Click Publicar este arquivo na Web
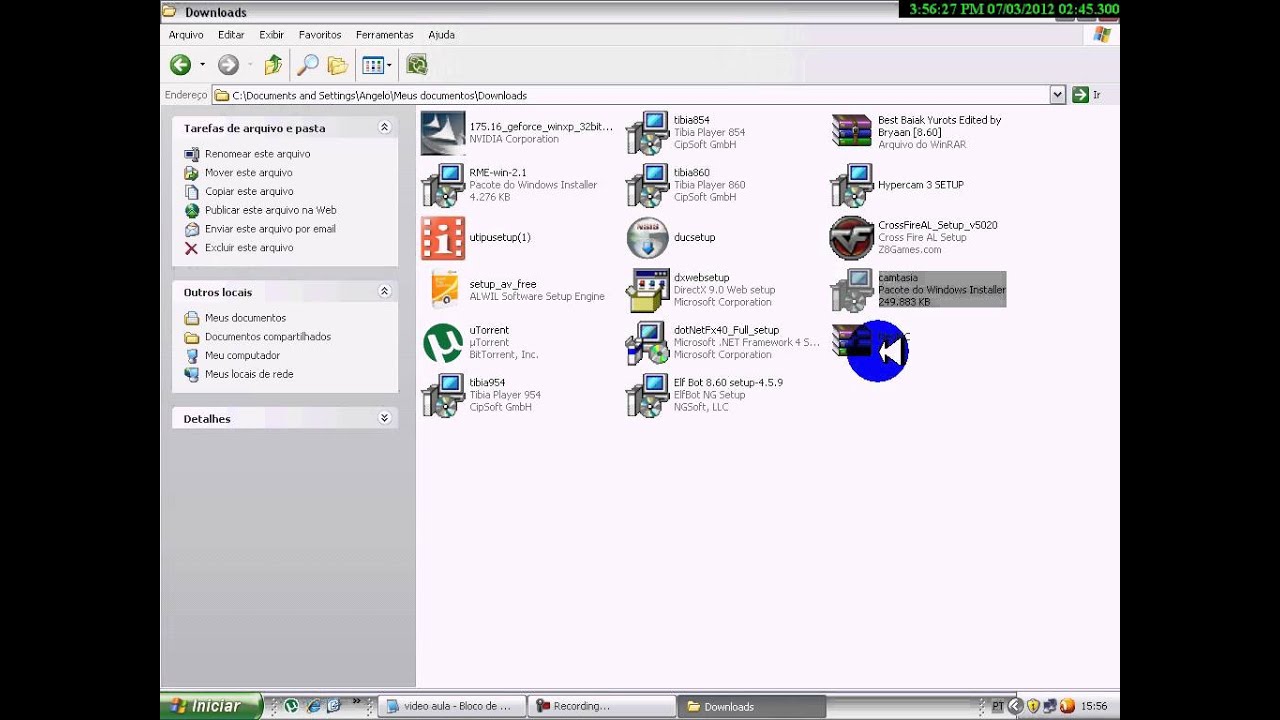The height and width of the screenshot is (720, 1280). click(270, 211)
